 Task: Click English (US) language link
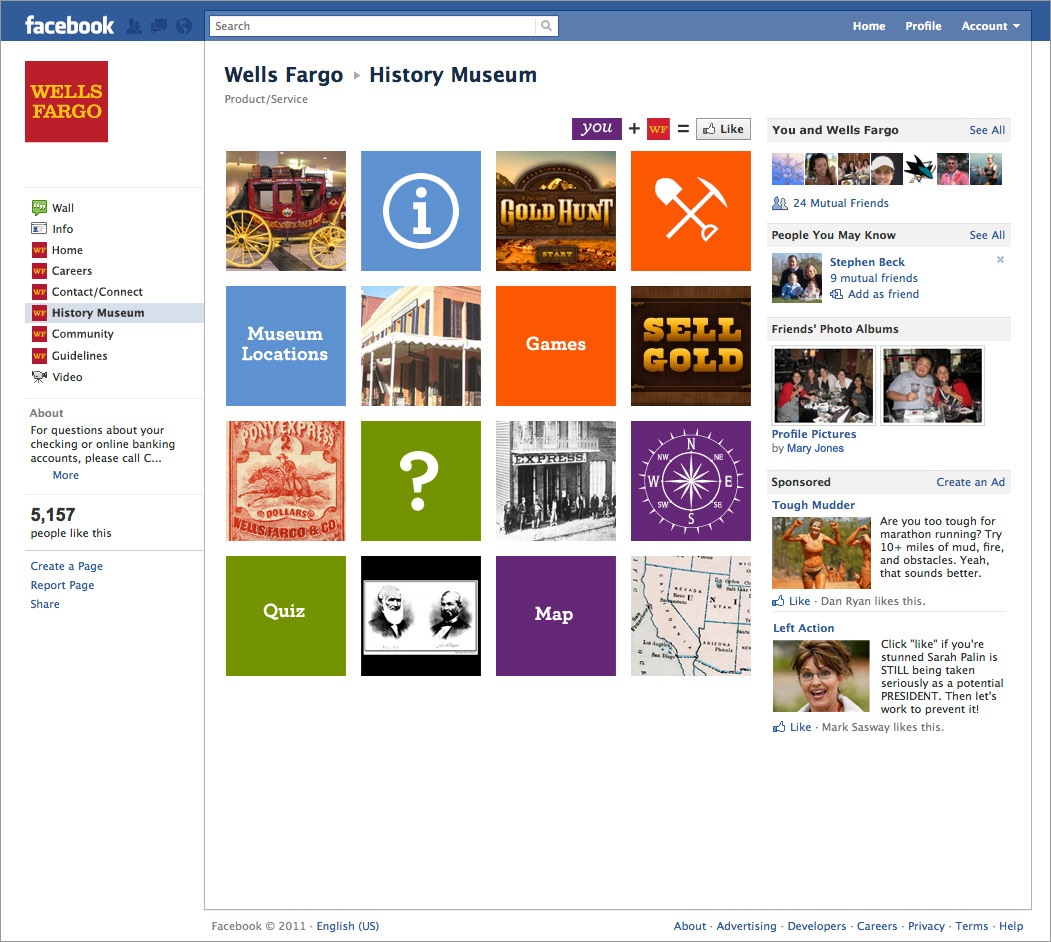(x=347, y=926)
